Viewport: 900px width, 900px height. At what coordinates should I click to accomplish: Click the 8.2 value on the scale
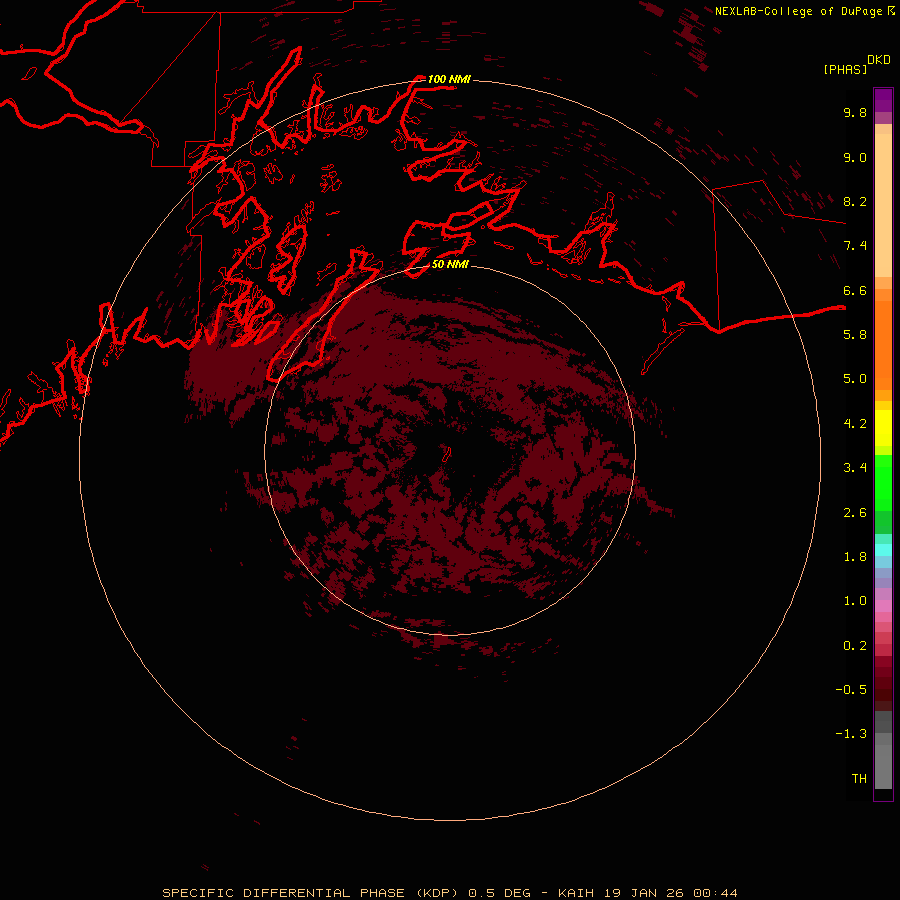[855, 201]
